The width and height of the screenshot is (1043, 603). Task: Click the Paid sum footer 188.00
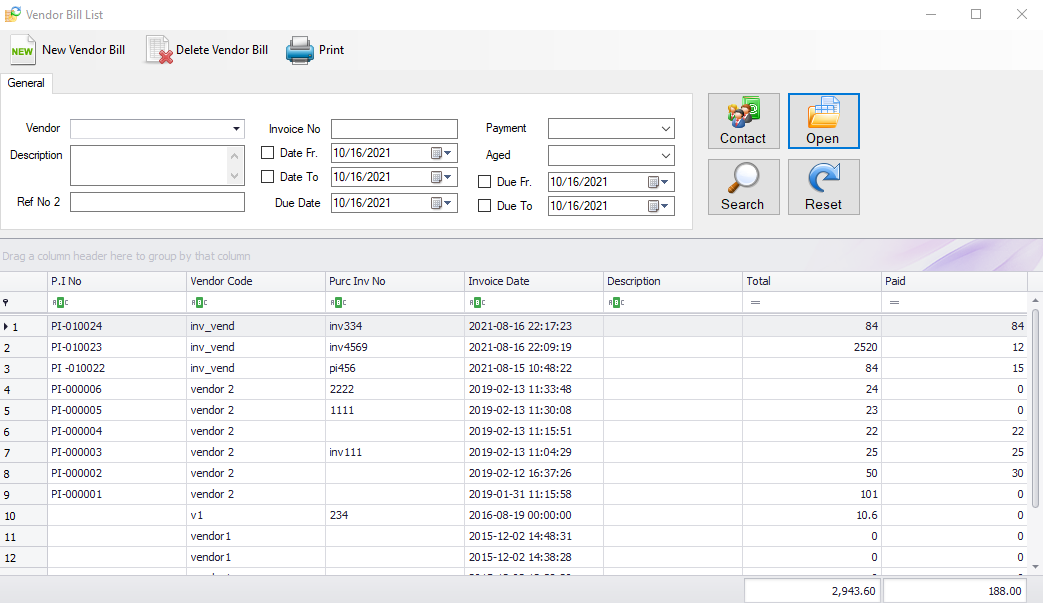955,591
